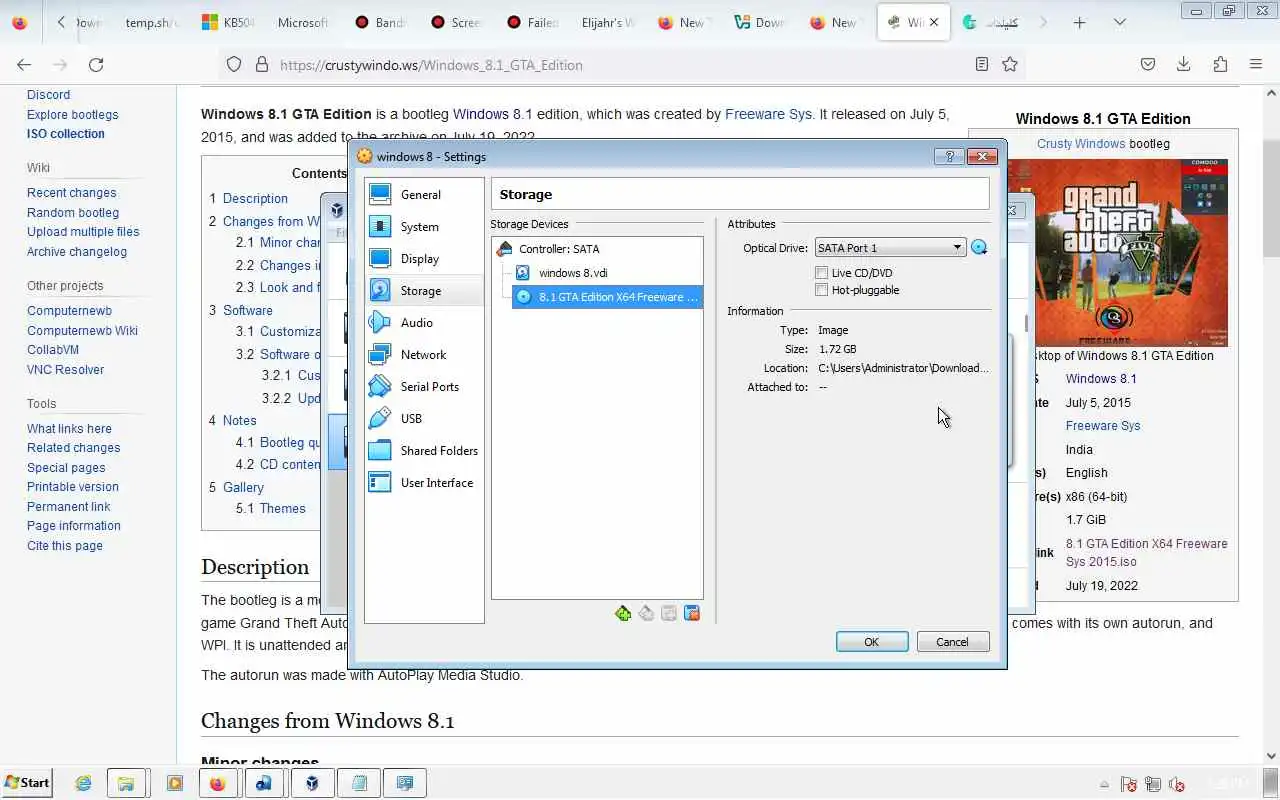The height and width of the screenshot is (800, 1280).
Task: Open the Firefox hamburger application menu
Action: coord(1256,64)
